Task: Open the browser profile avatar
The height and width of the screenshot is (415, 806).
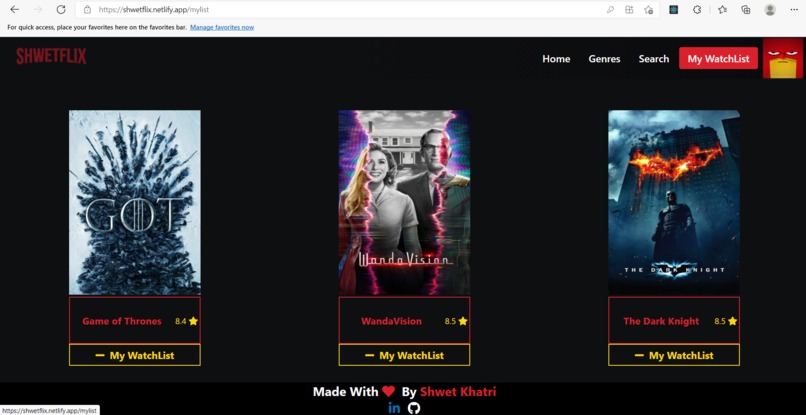Action: pos(770,9)
